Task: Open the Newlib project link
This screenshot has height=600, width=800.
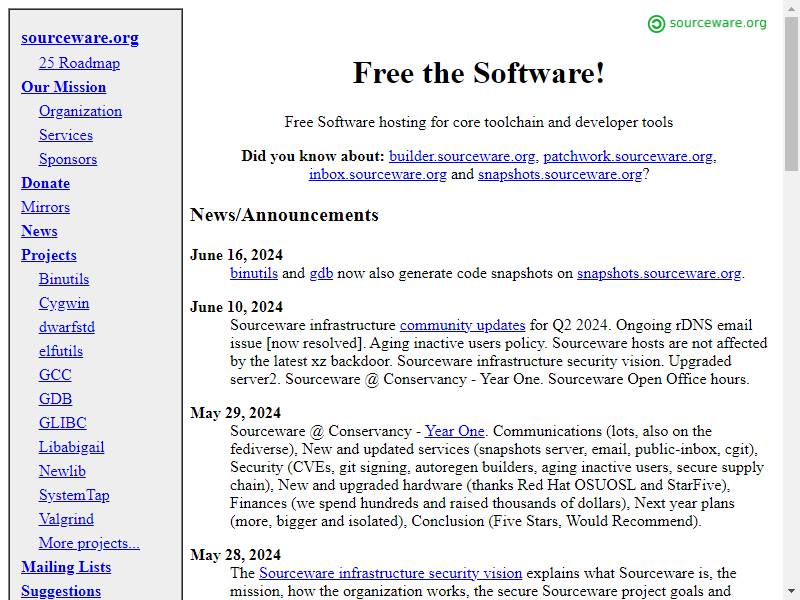Action: [62, 470]
